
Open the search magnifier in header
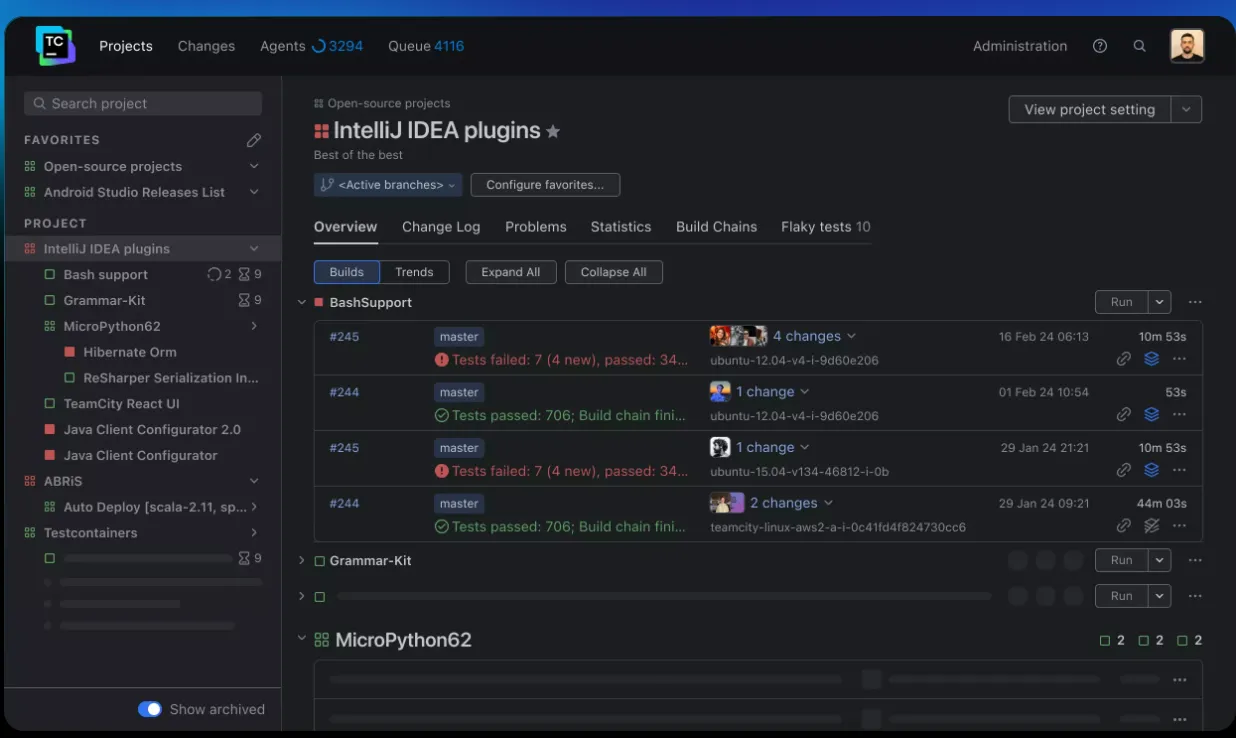pyautogui.click(x=1139, y=46)
